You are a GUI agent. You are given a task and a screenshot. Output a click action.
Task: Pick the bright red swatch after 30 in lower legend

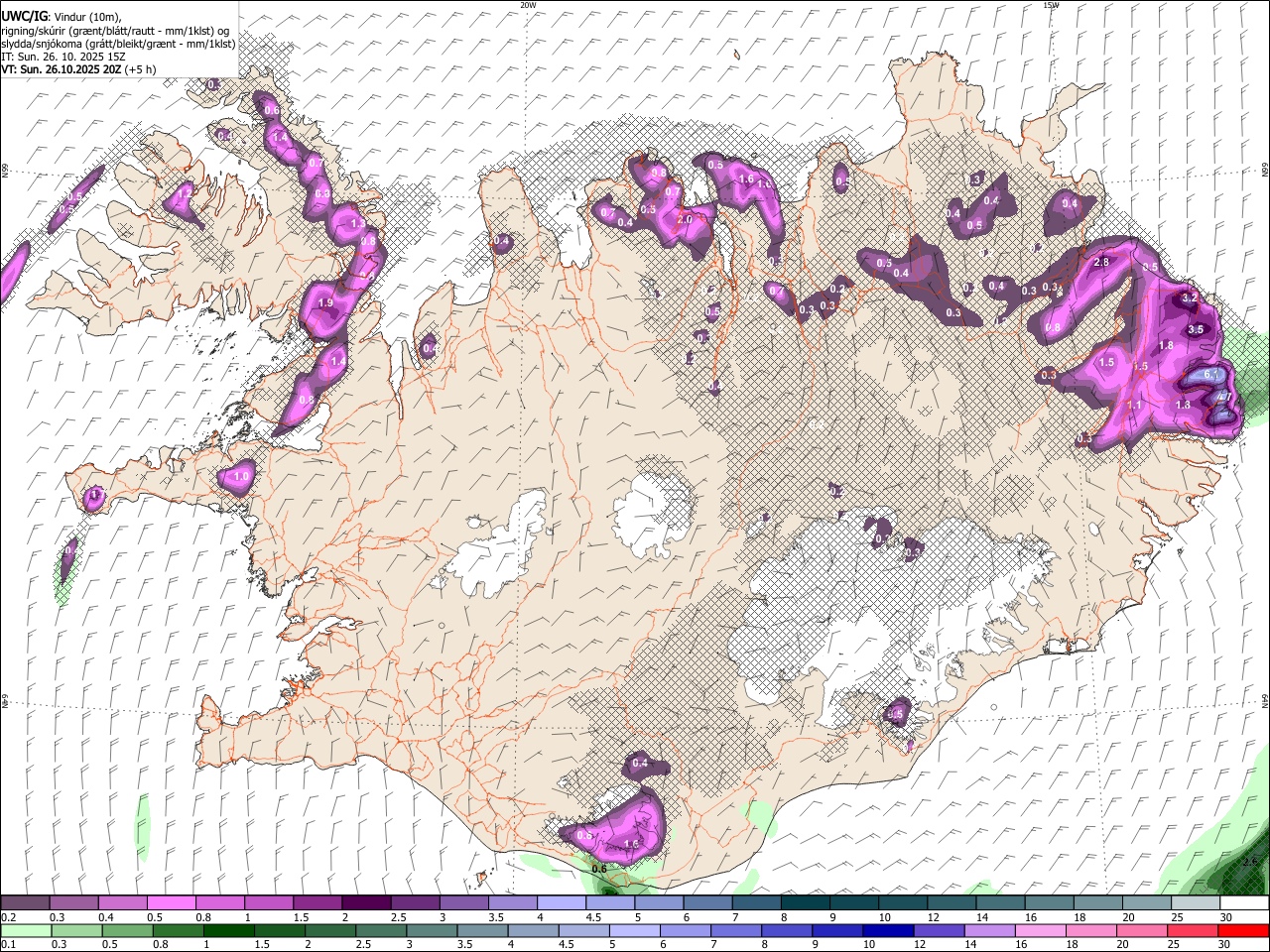1244,931
